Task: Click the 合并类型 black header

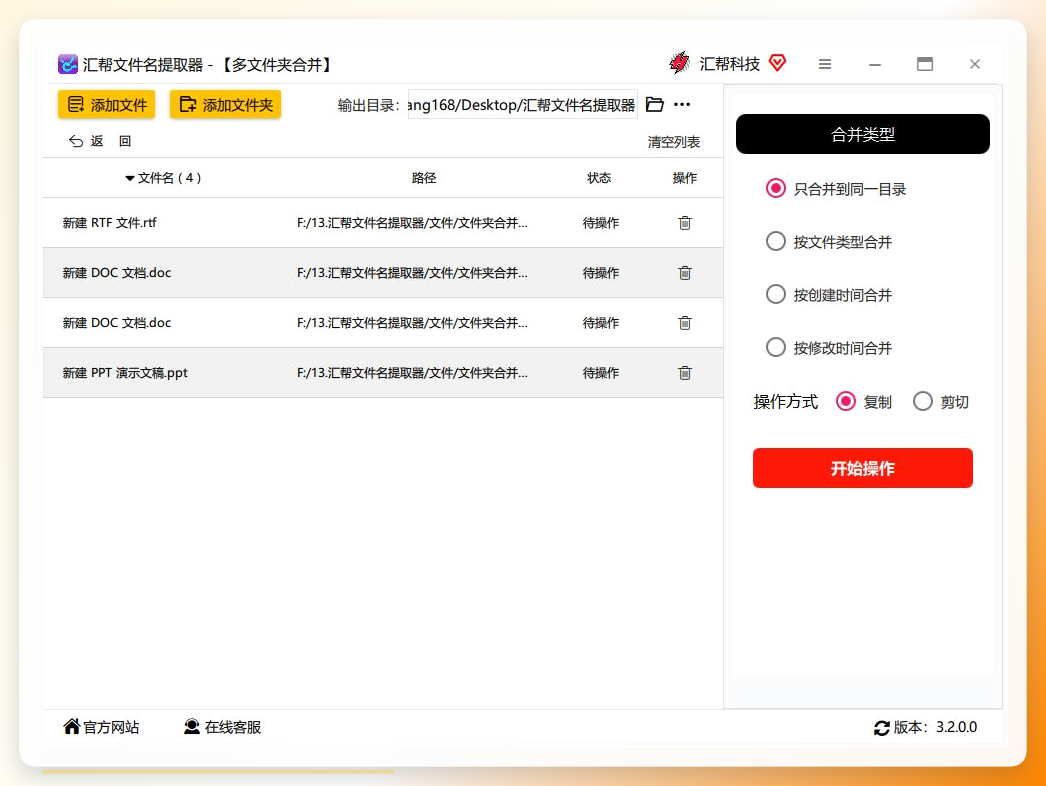Action: pyautogui.click(x=863, y=134)
